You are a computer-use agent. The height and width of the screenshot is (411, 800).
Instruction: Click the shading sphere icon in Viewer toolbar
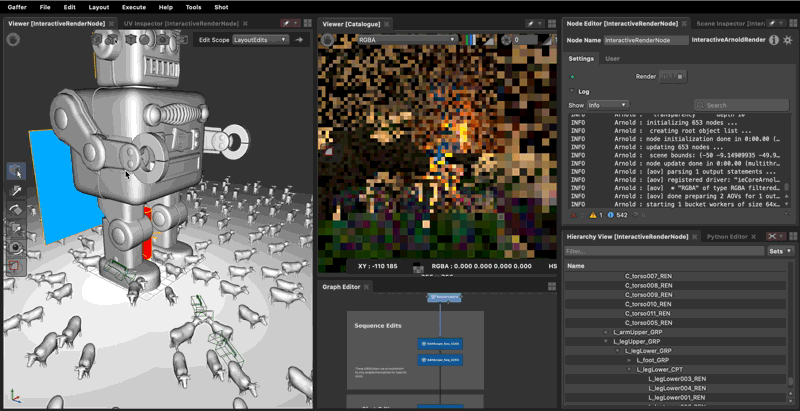click(144, 40)
